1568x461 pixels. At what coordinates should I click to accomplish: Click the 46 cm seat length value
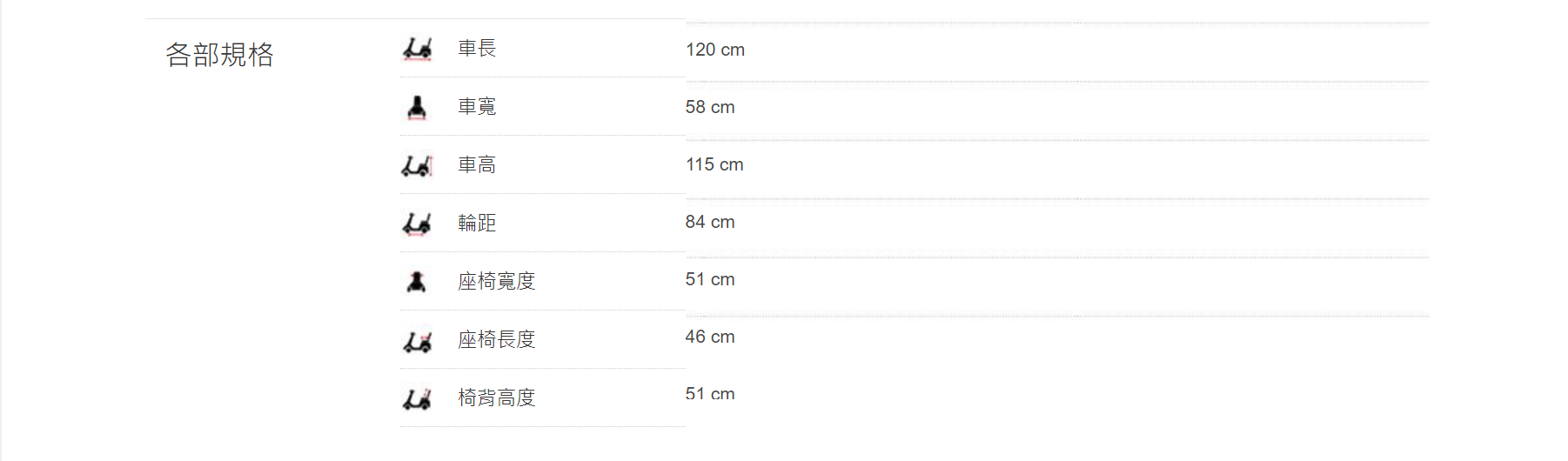710,337
